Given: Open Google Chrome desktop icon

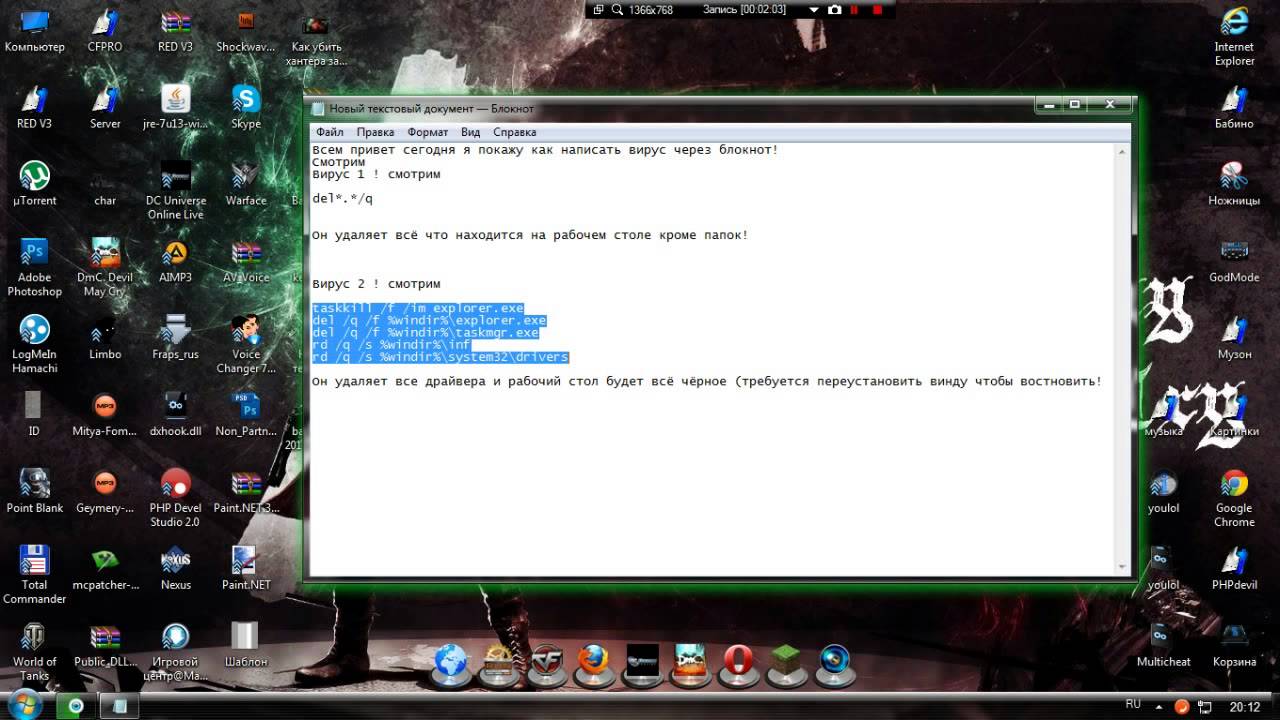Looking at the screenshot, I should tap(1234, 499).
